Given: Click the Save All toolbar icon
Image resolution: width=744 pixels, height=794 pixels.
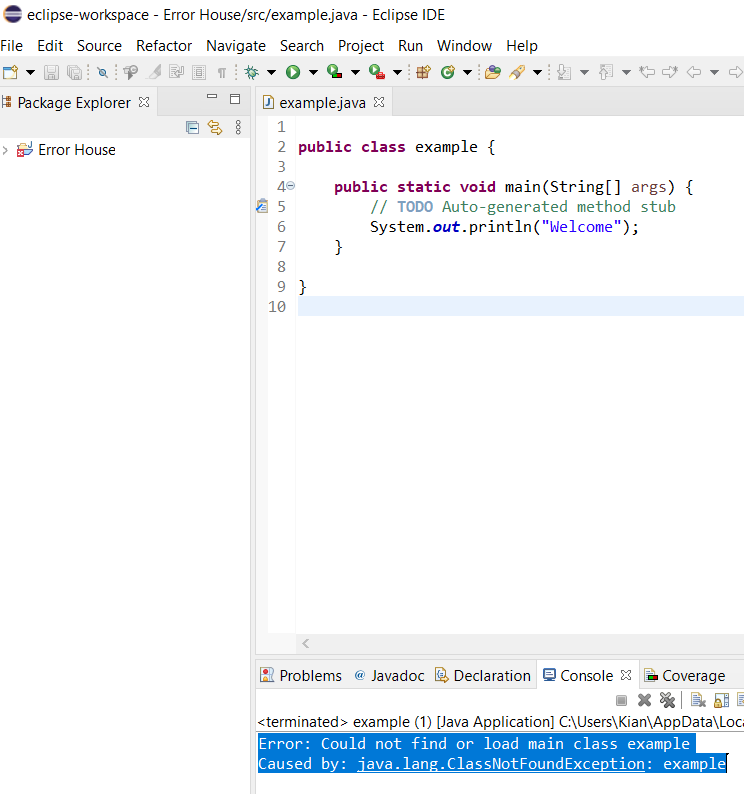Looking at the screenshot, I should (74, 72).
